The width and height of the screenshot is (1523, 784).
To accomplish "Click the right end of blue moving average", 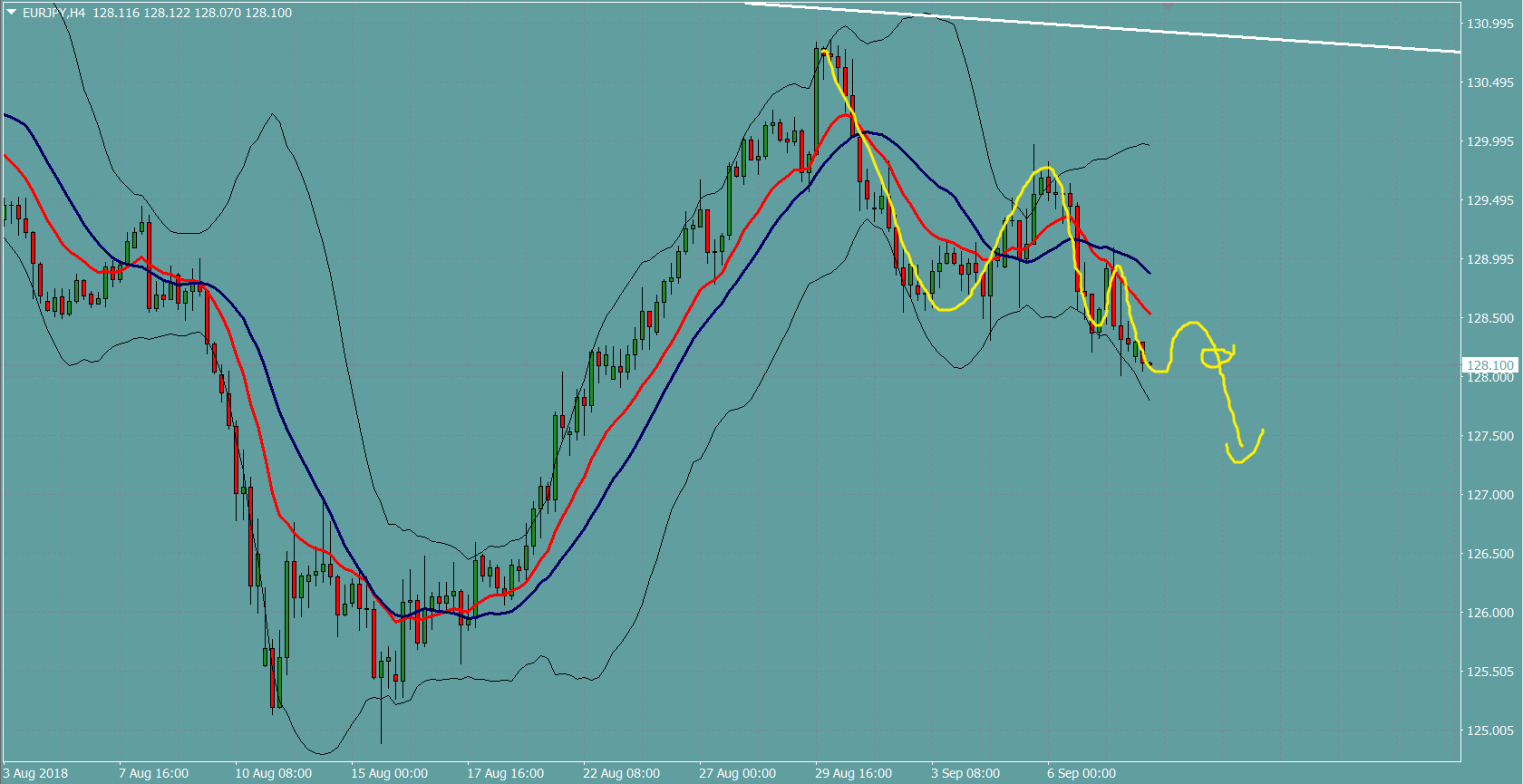I will click(x=1149, y=272).
